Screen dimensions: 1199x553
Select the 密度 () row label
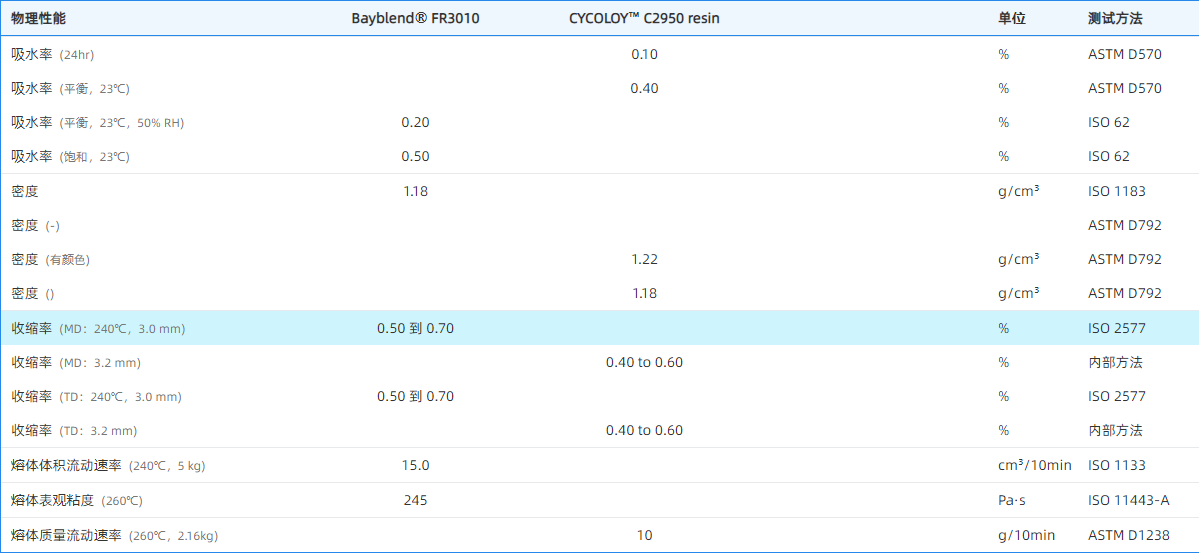click(33, 293)
